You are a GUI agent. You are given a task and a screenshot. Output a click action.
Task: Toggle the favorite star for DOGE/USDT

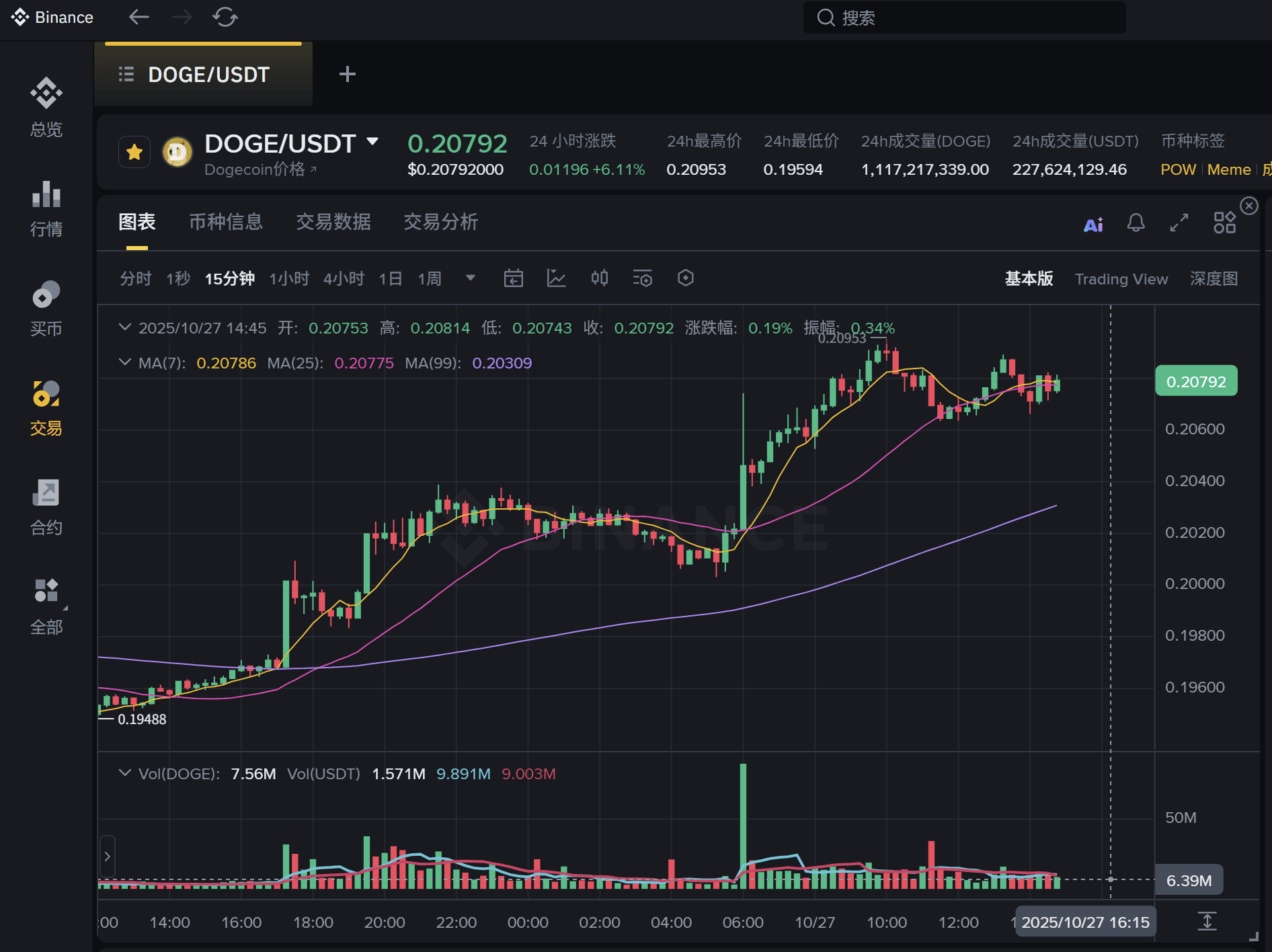(x=134, y=153)
